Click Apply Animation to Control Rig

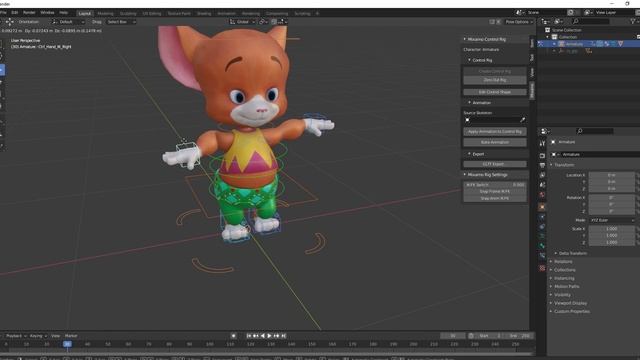pos(495,131)
